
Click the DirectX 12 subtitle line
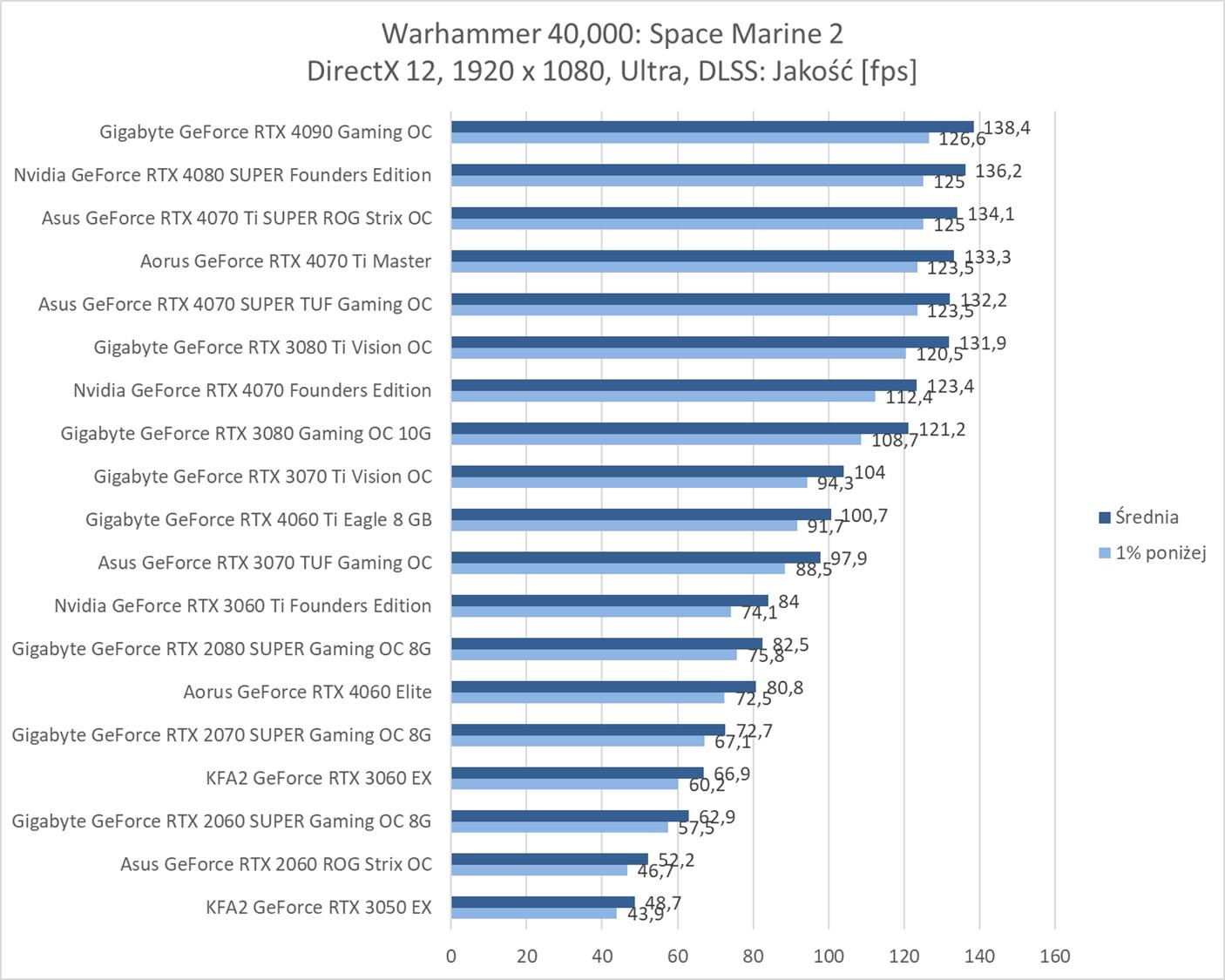point(612,71)
